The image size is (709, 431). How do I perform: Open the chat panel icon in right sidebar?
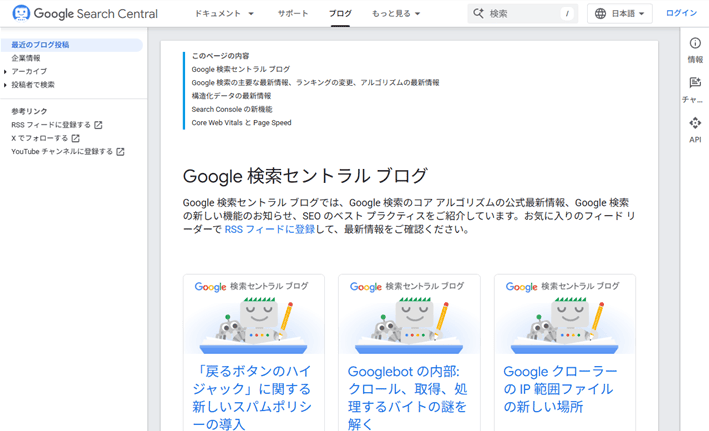pyautogui.click(x=695, y=82)
